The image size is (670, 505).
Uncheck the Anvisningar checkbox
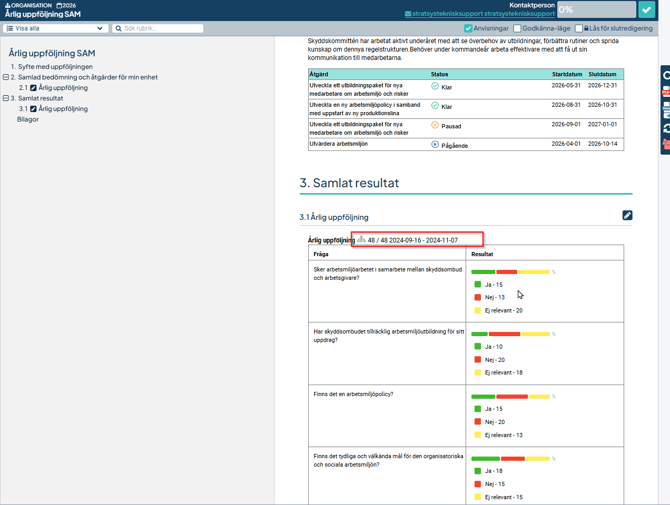(468, 28)
